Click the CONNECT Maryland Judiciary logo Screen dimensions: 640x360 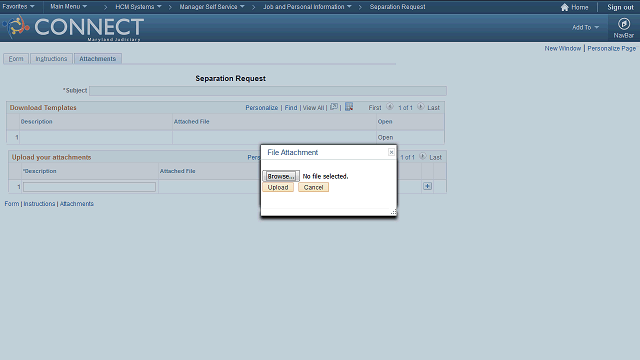click(x=73, y=28)
